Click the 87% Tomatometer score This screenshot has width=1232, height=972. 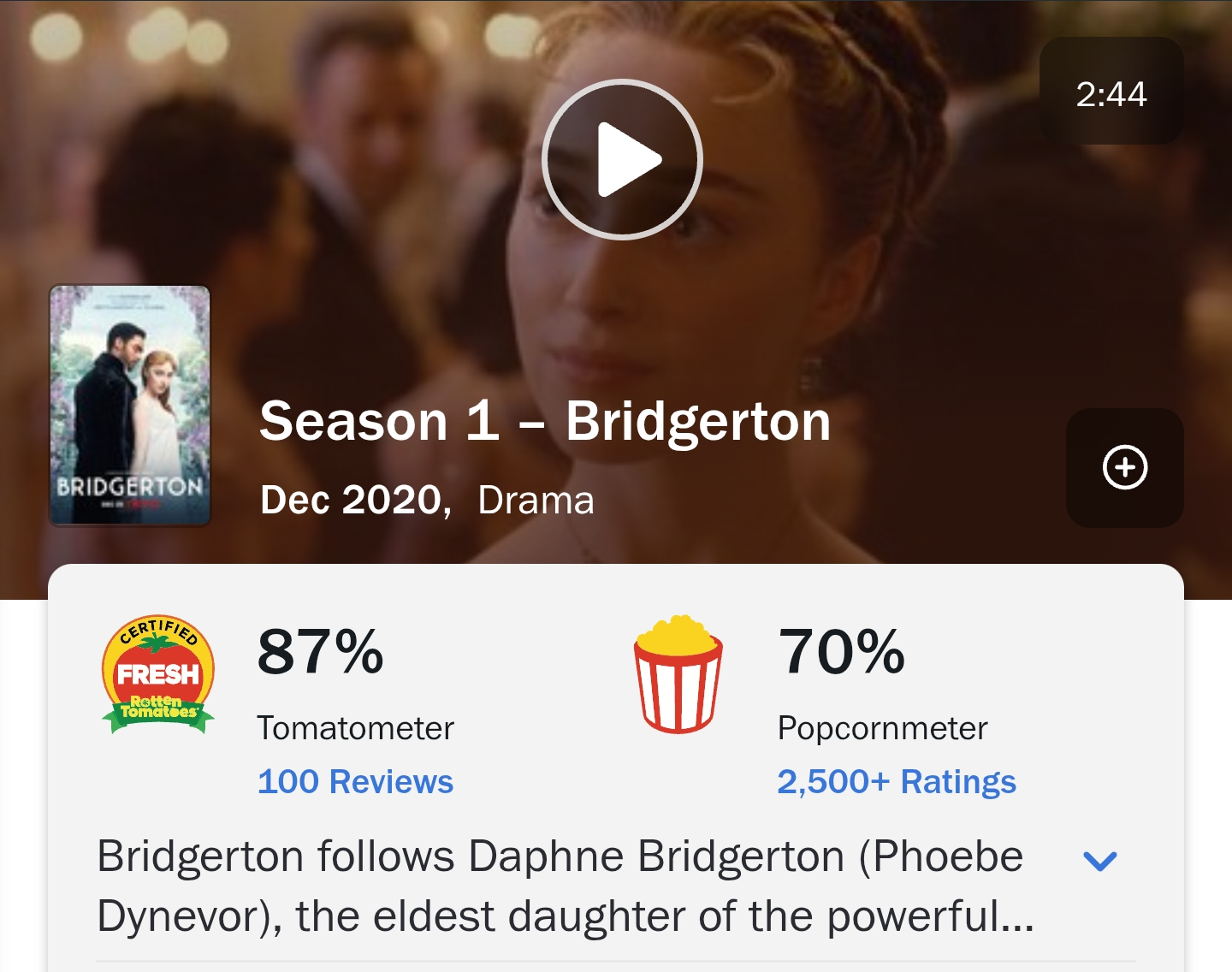(321, 652)
